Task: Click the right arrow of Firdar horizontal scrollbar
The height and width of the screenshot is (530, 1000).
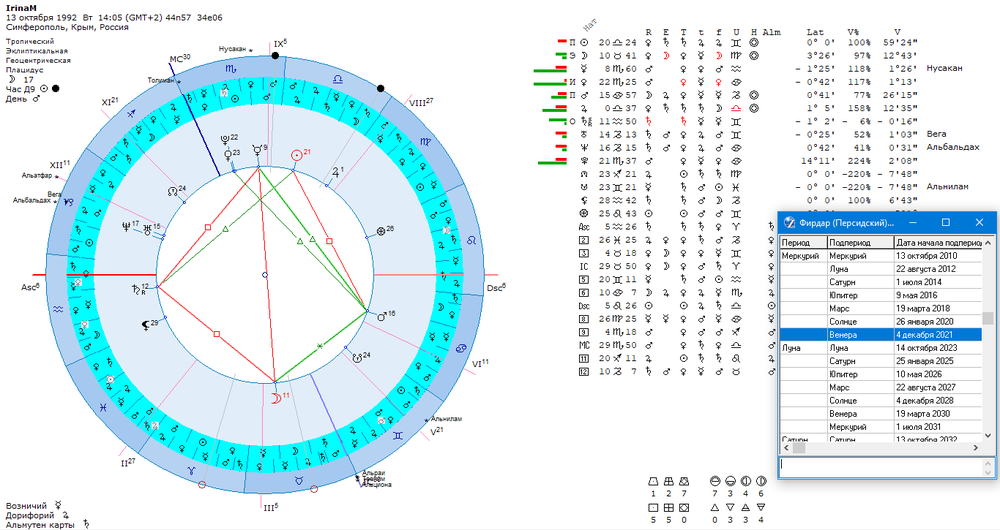Action: pos(976,448)
